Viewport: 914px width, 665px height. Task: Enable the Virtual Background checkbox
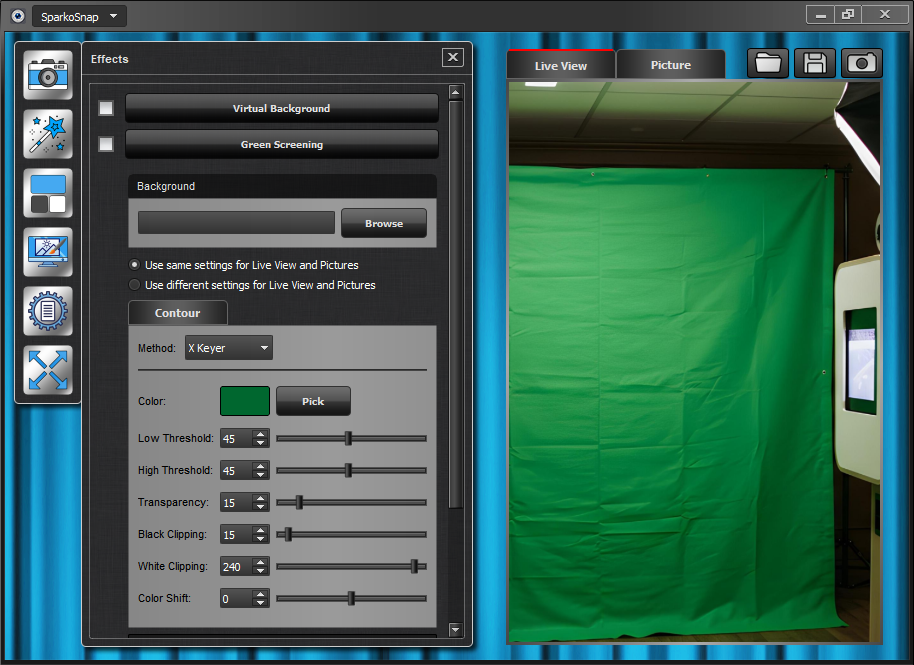click(x=106, y=108)
